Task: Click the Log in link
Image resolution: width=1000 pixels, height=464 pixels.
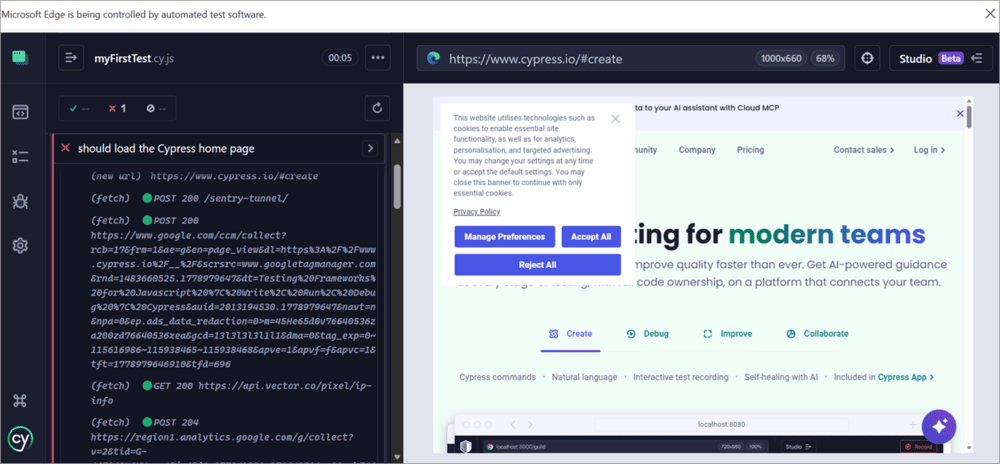Action: click(x=929, y=150)
